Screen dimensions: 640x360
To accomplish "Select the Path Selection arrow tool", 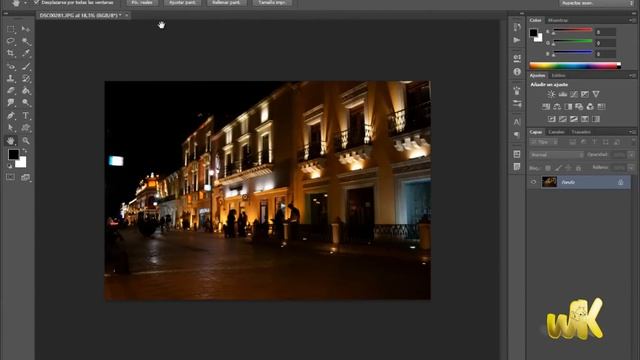I will (11, 128).
